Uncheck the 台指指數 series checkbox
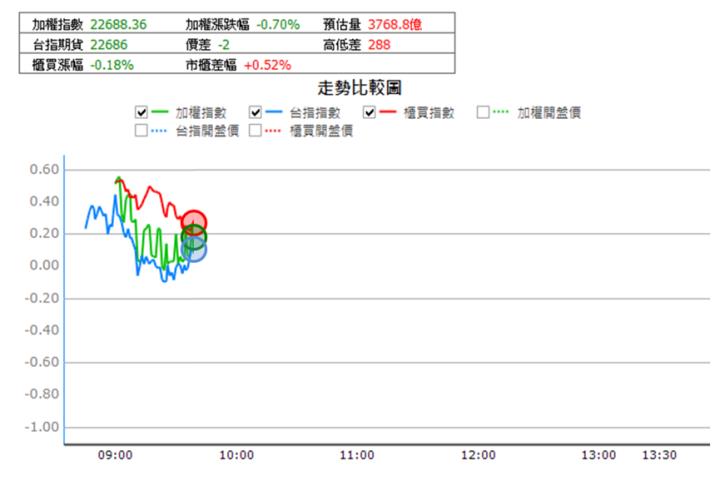Screen dimensions: 720x480 [x=255, y=112]
